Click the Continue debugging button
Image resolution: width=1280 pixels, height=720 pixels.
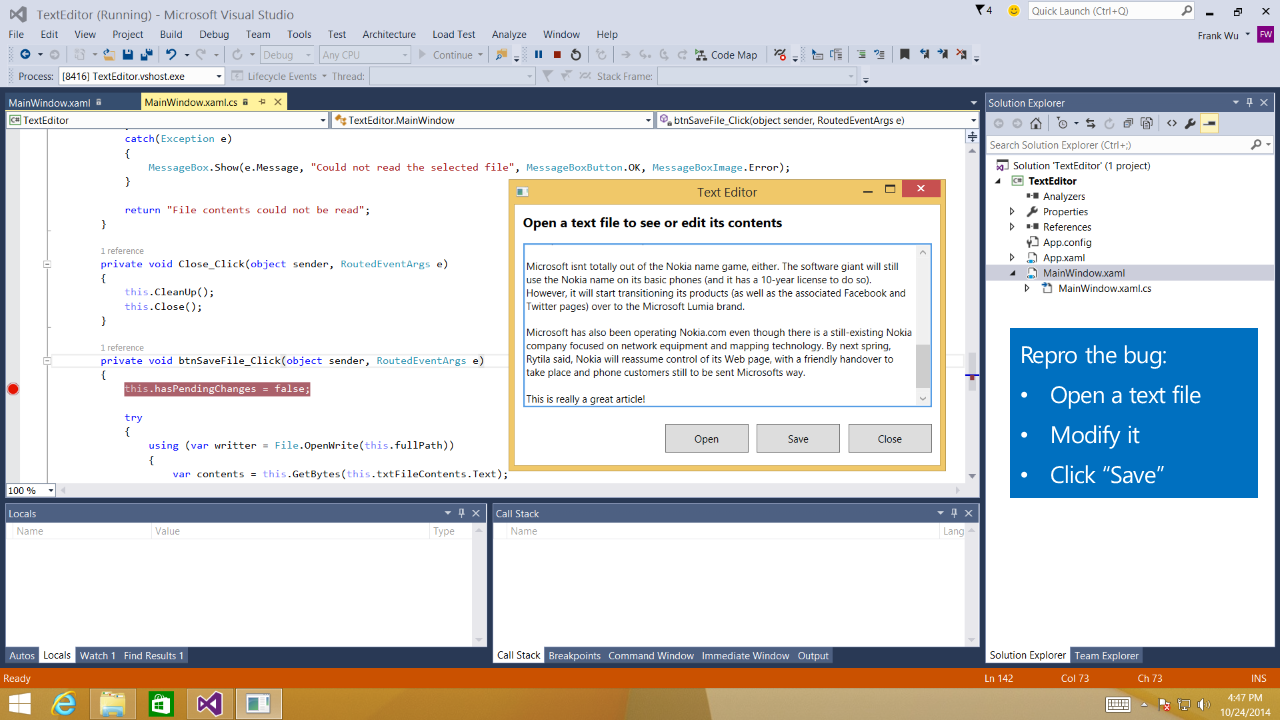[445, 55]
